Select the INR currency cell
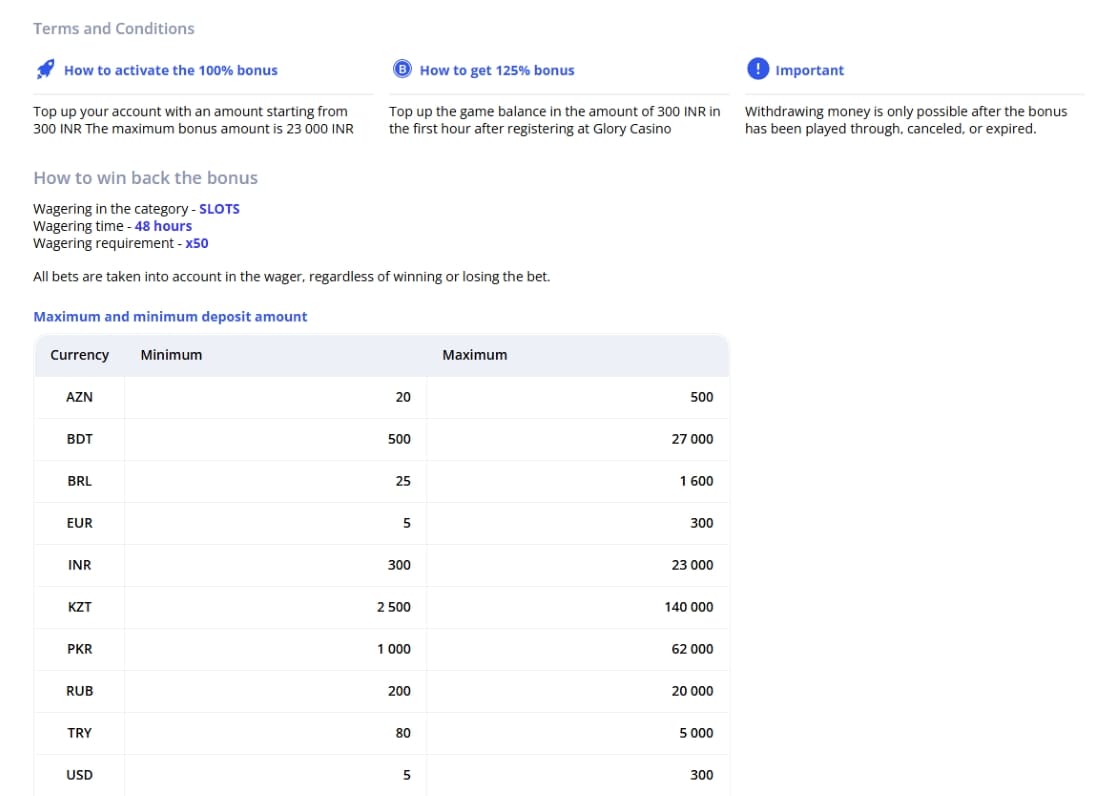The width and height of the screenshot is (1100, 796). (x=79, y=565)
